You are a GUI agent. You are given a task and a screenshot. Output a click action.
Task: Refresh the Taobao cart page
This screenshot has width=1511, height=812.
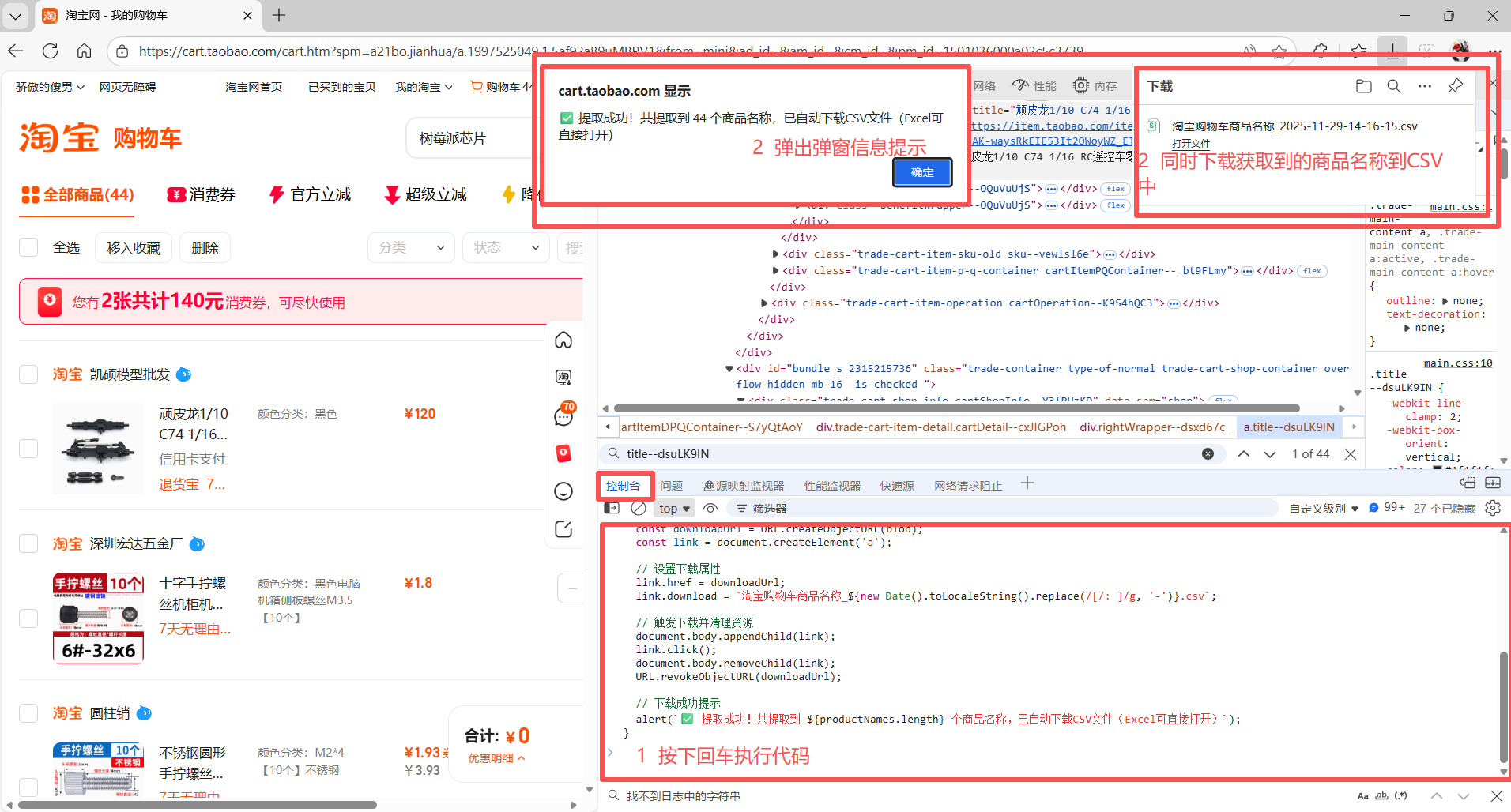coord(50,51)
